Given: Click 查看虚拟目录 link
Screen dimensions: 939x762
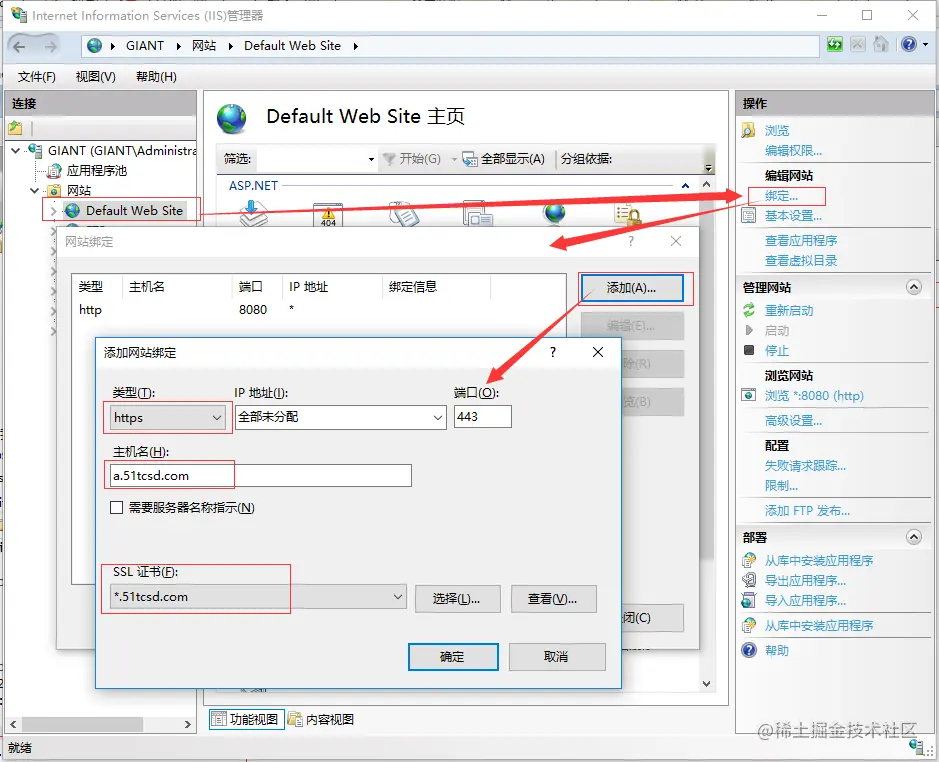Looking at the screenshot, I should coord(801,261).
